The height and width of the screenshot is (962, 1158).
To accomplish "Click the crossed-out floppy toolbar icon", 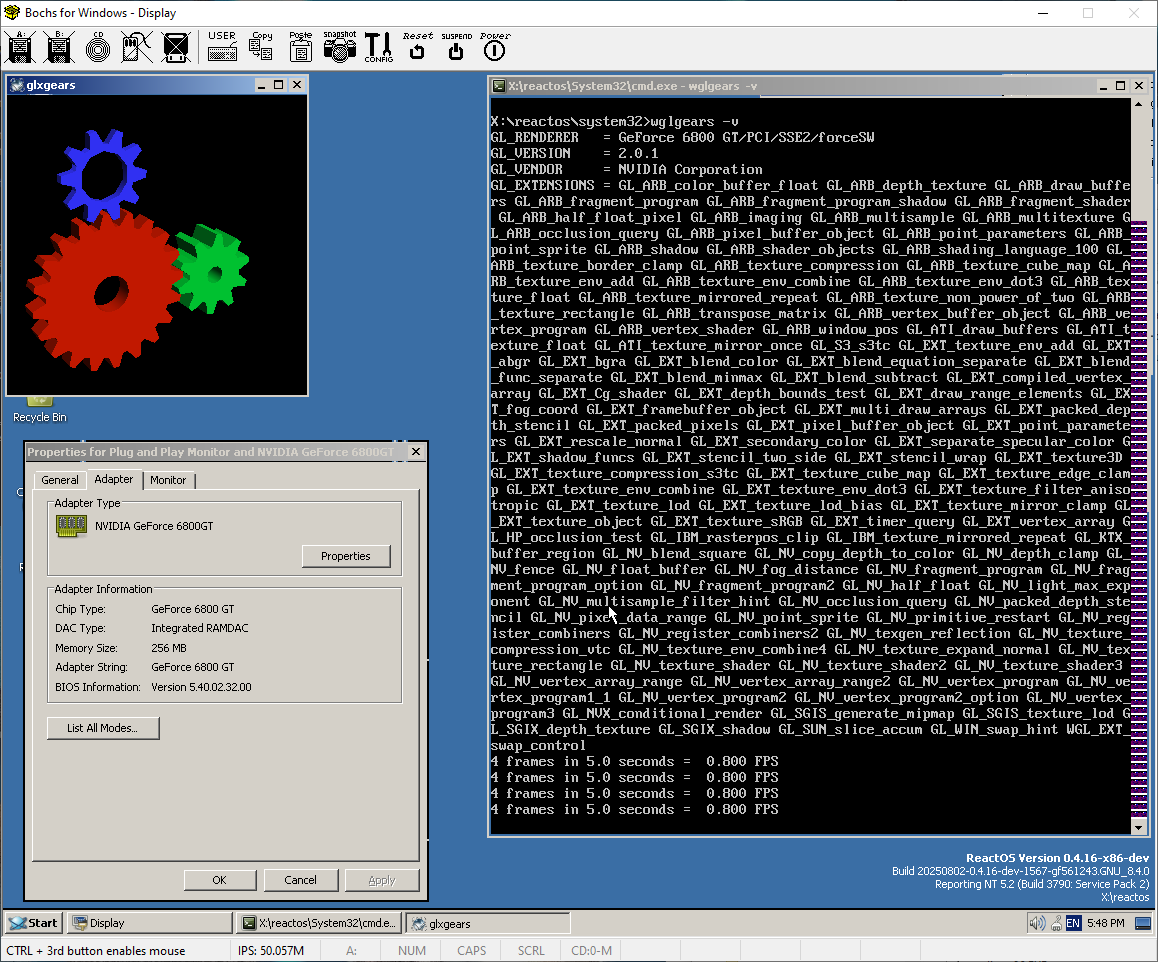I will 176,47.
